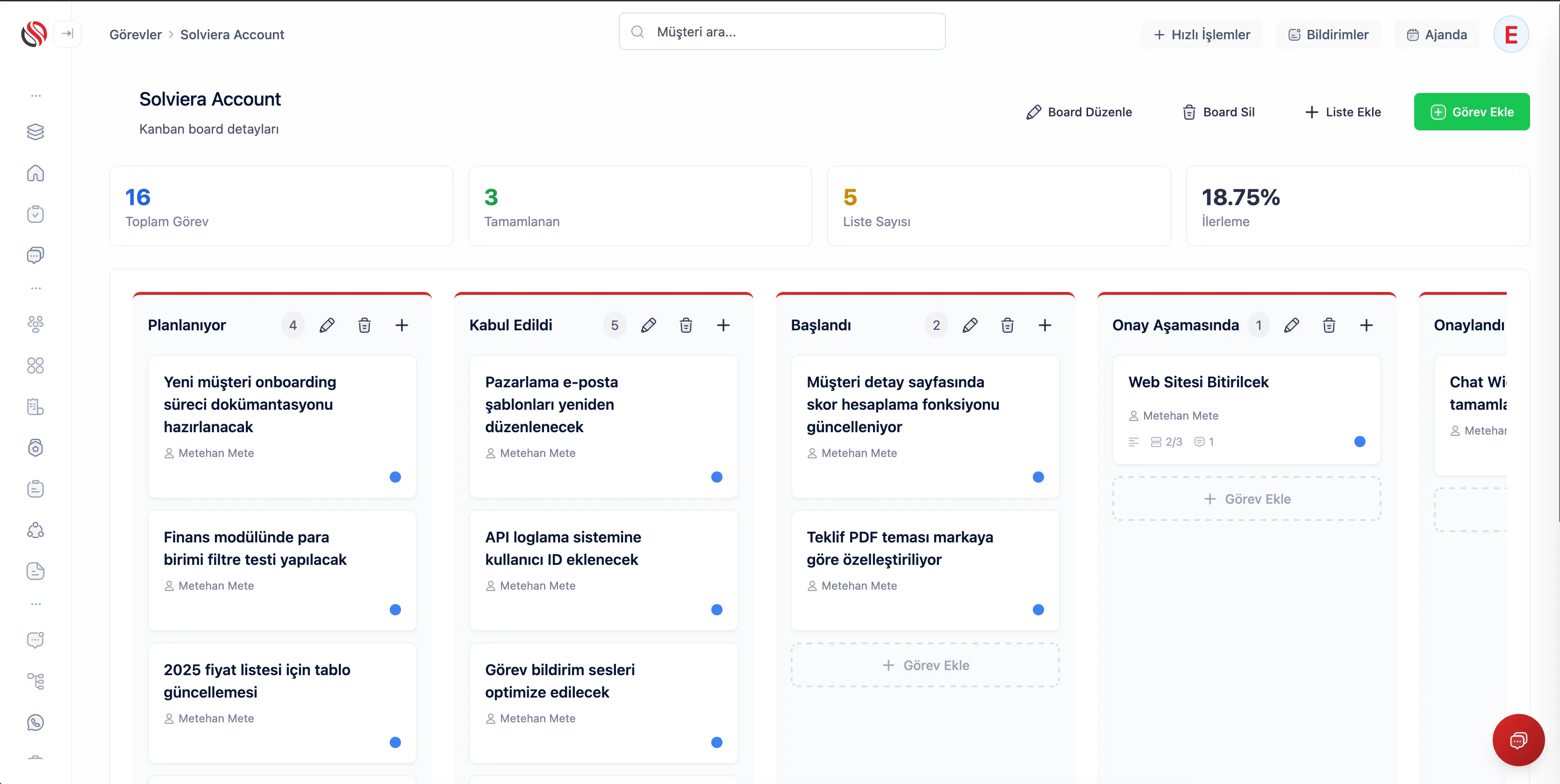Toggle the blue status dot on API loglama task
The height and width of the screenshot is (784, 1560).
click(717, 610)
